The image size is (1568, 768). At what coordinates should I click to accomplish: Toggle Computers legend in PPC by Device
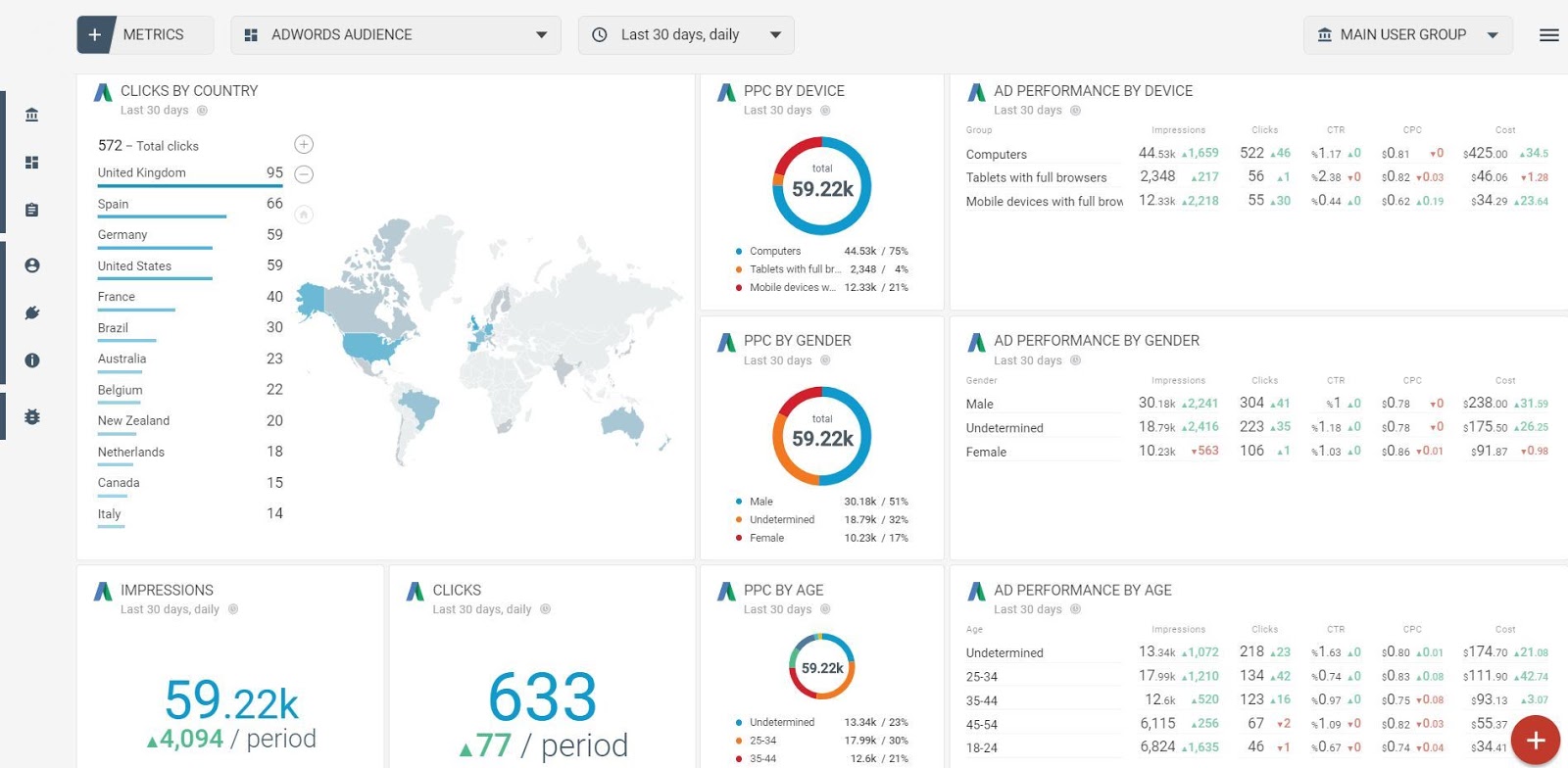point(821,252)
